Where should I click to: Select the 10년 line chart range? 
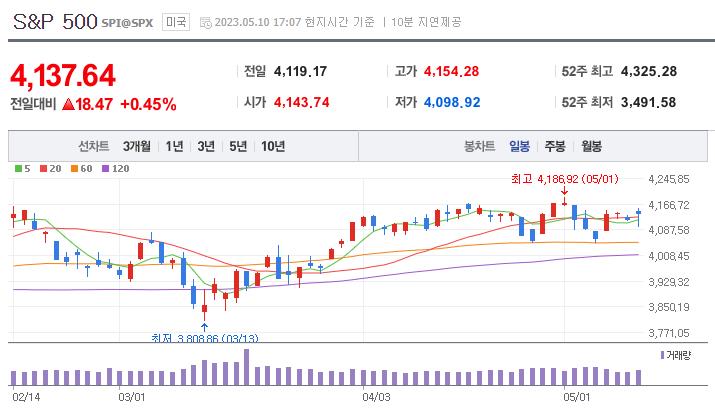pyautogui.click(x=273, y=146)
